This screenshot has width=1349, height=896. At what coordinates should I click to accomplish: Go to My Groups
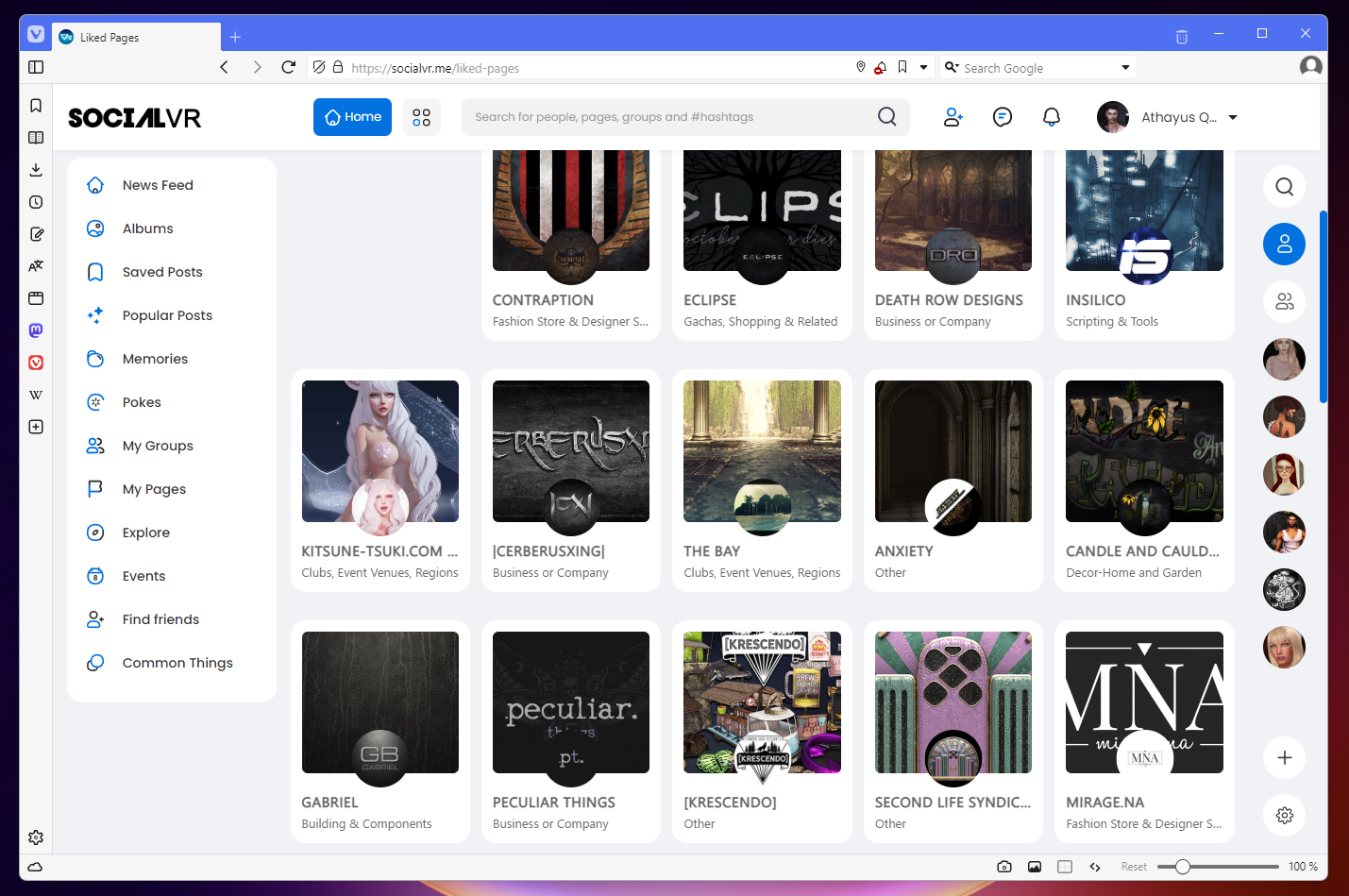coord(158,446)
